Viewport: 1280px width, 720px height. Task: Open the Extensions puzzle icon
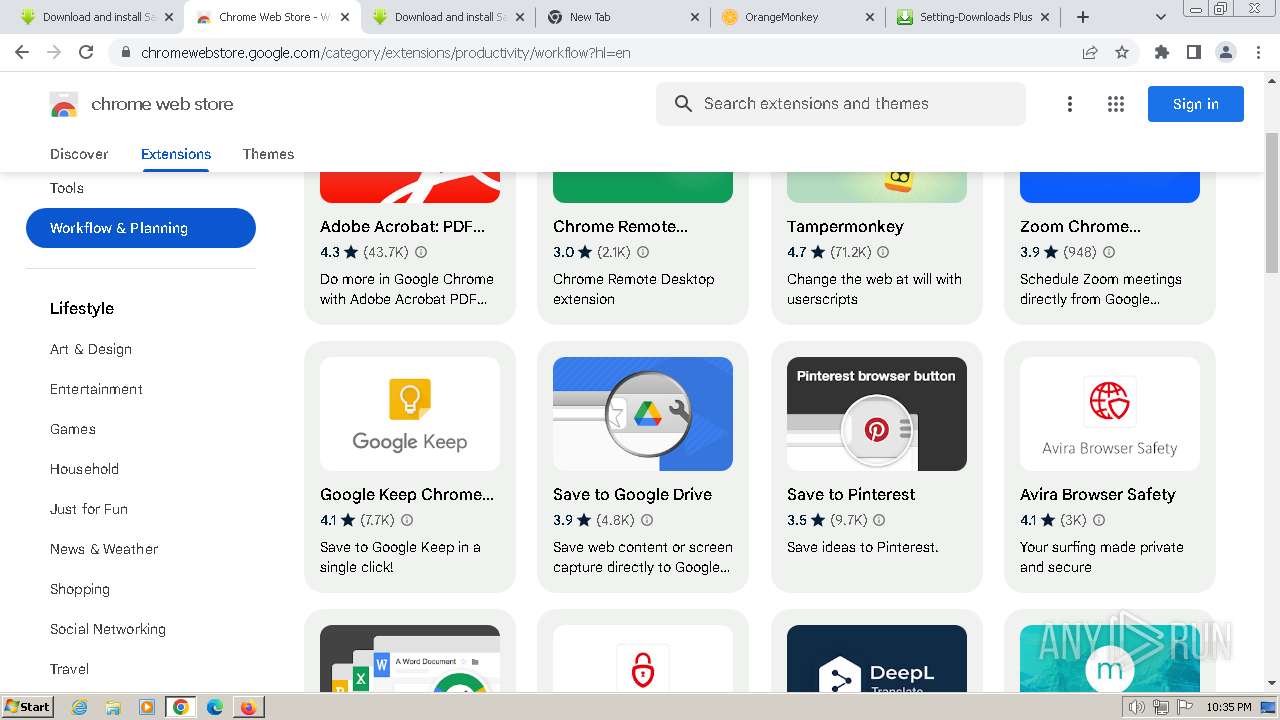click(x=1161, y=52)
